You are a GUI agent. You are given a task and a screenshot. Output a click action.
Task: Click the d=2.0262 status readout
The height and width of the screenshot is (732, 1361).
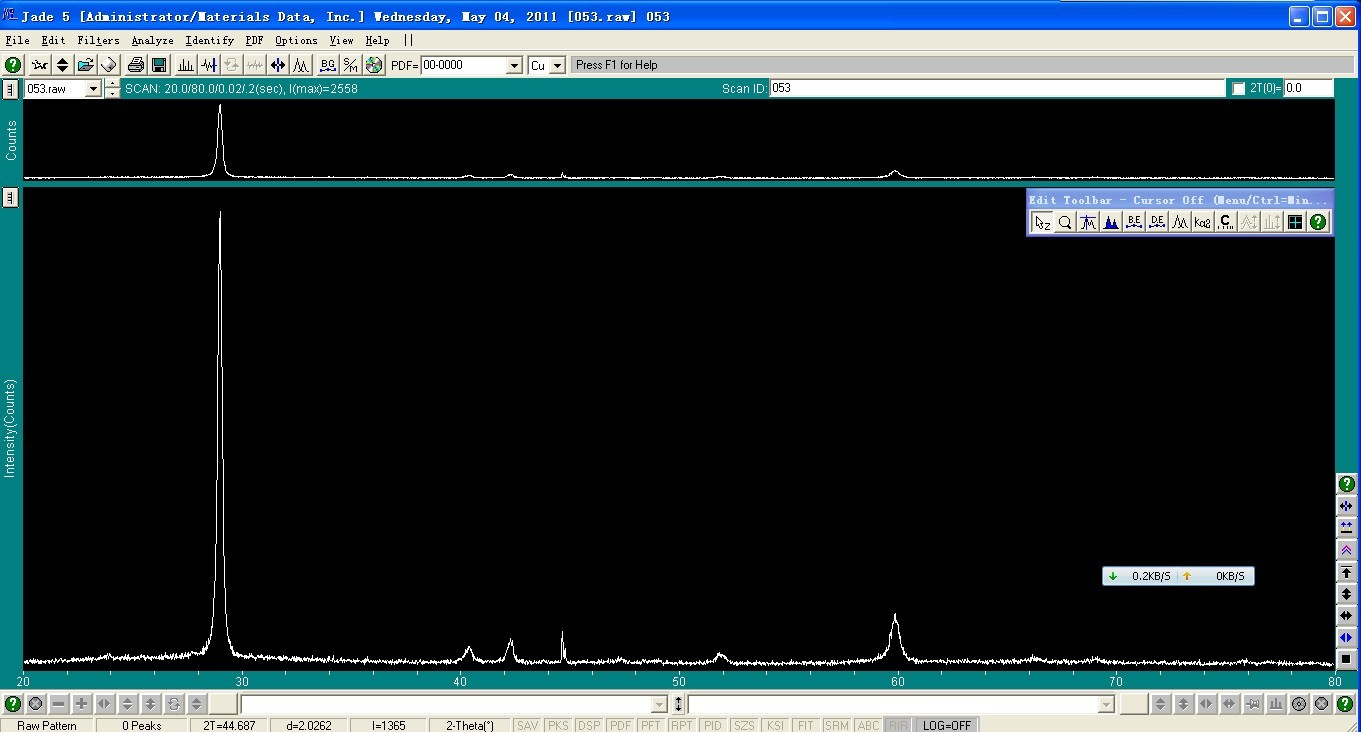tap(309, 725)
